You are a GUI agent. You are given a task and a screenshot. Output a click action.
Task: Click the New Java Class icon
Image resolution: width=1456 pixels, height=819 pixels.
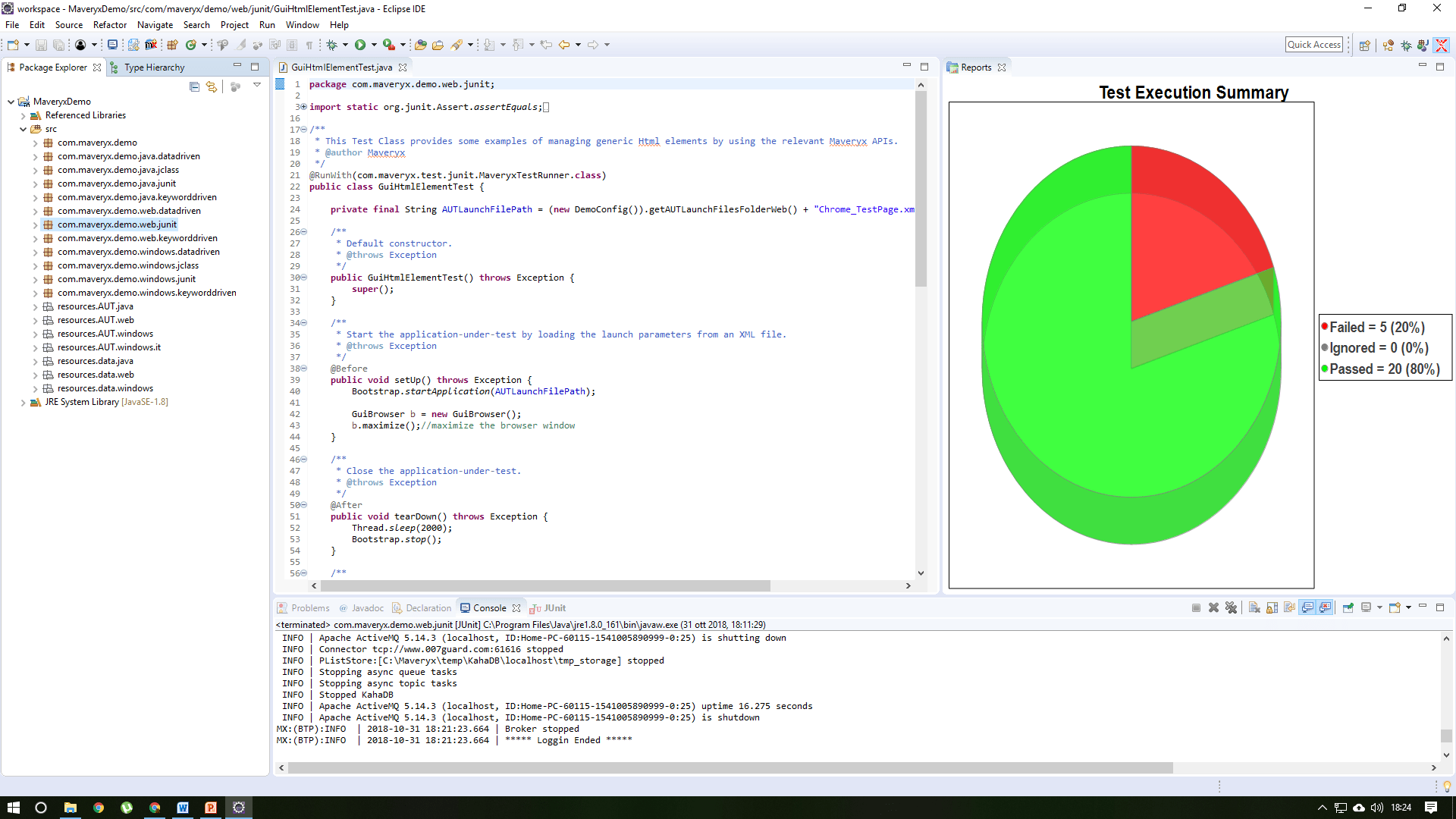191,45
